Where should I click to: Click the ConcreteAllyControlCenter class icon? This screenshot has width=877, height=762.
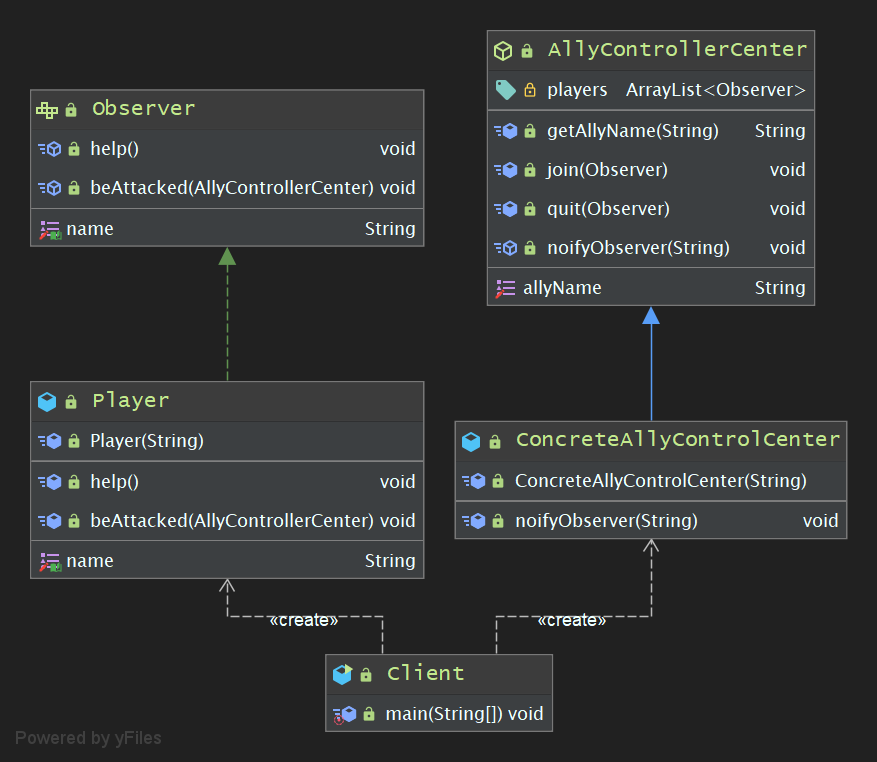[x=471, y=441]
